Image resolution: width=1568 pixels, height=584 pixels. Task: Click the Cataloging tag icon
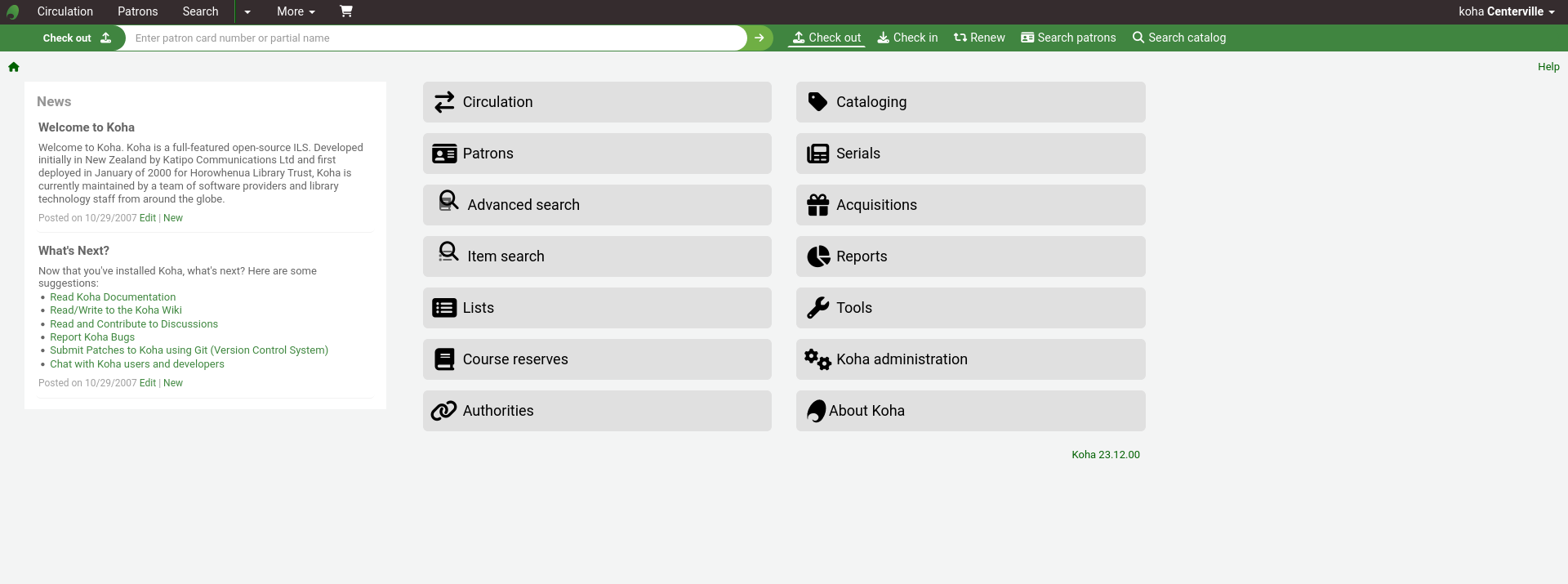tap(817, 102)
